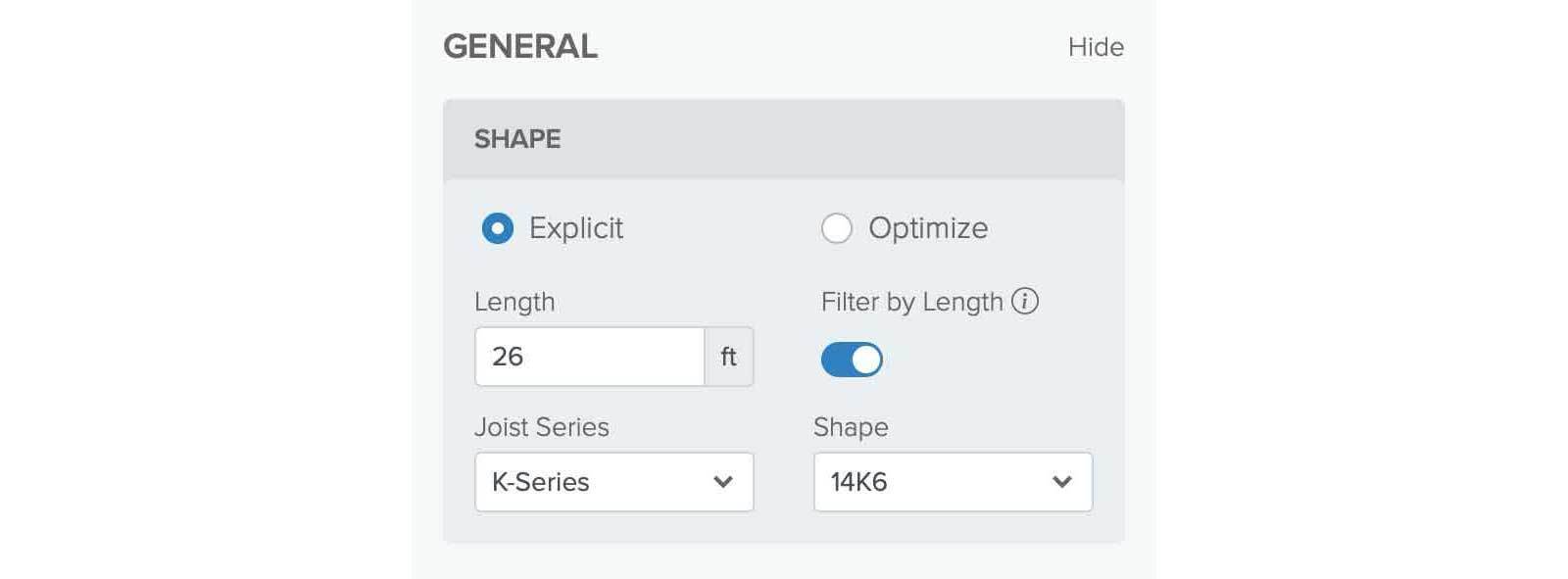Click the Shape field label above 14K6

click(x=851, y=427)
